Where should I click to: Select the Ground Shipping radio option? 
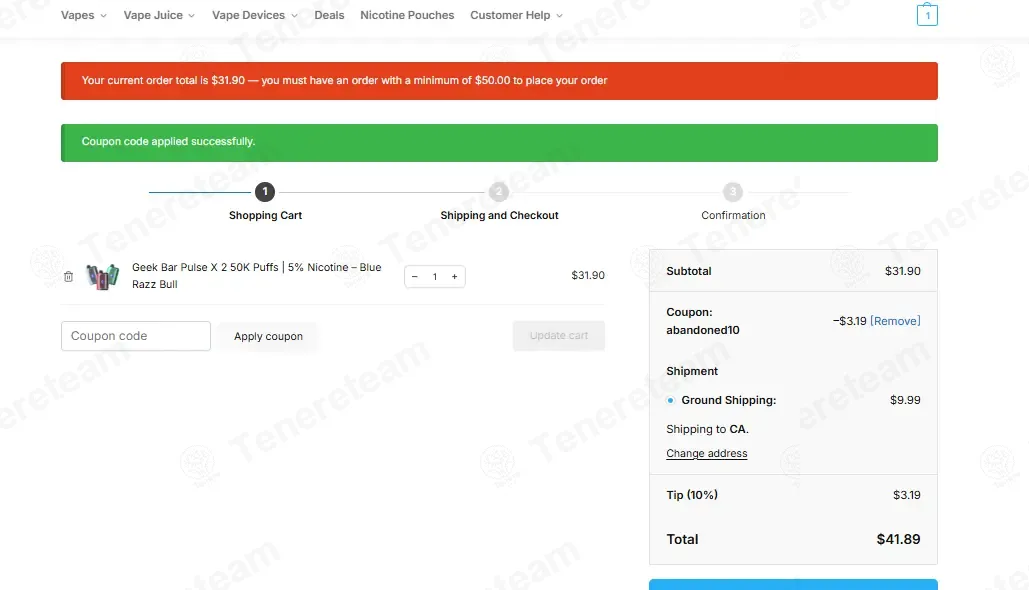pos(670,400)
